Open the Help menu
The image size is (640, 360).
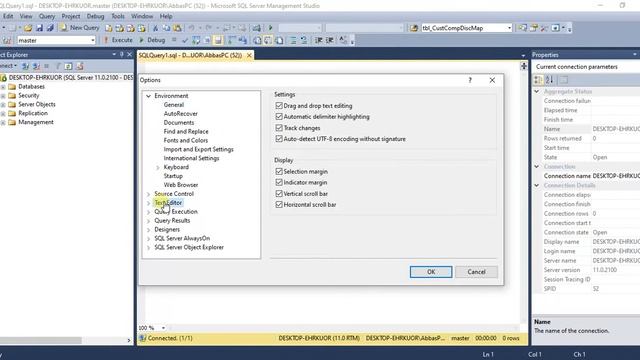point(166,16)
